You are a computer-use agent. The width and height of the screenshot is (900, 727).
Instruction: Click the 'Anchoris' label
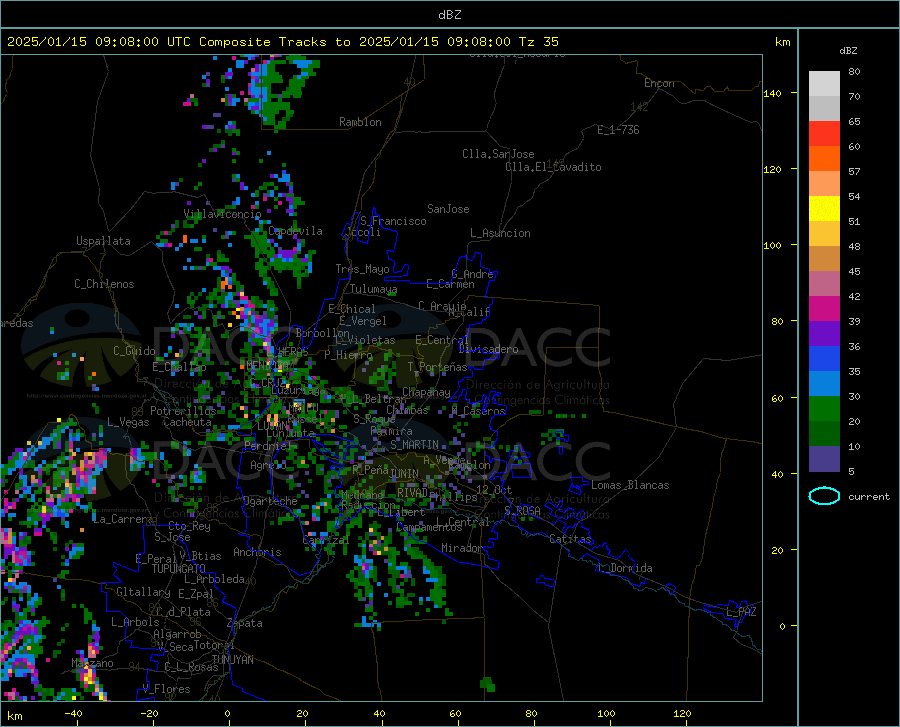(257, 552)
